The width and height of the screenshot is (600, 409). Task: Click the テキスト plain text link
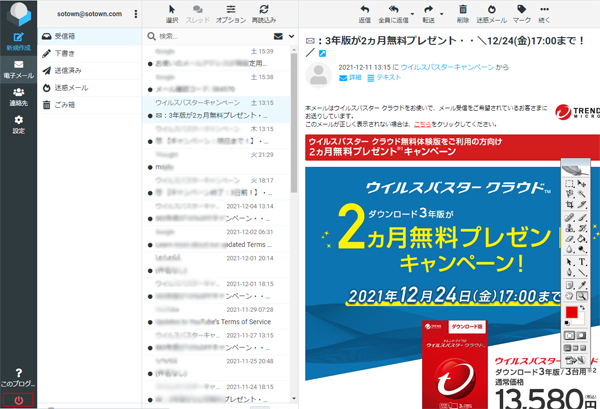(x=384, y=78)
